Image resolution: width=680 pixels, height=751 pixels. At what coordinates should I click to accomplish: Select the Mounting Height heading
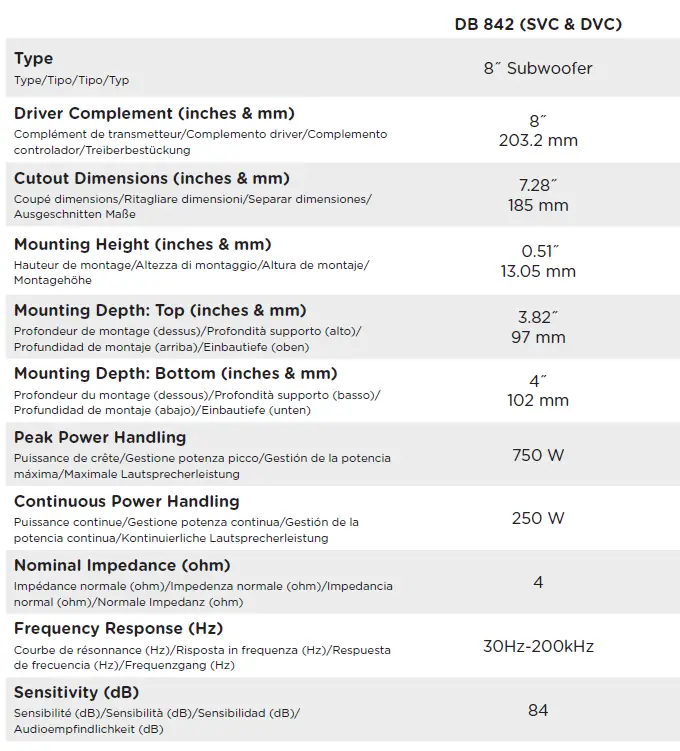click(142, 245)
